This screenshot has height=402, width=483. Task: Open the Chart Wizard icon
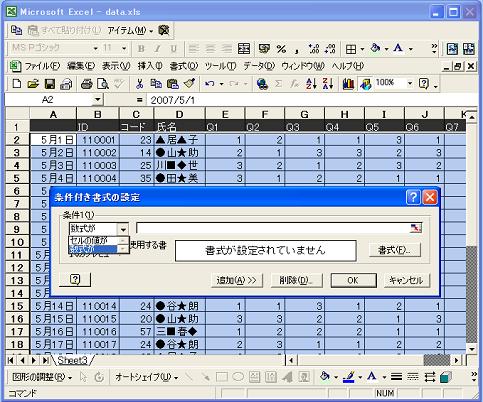(348, 83)
